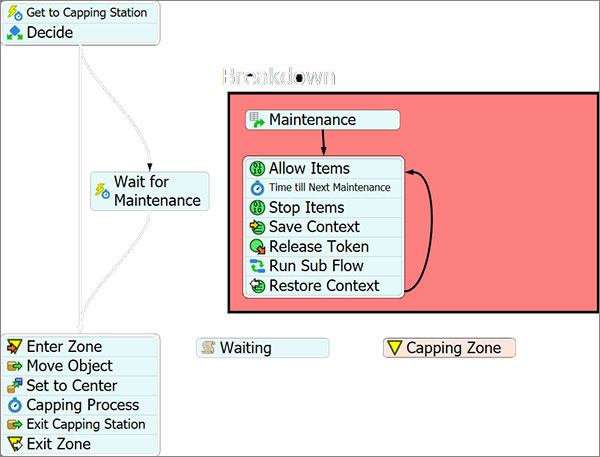Screen dimensions: 600x457
Task: Click the Stop Items activity icon
Action: 257,208
